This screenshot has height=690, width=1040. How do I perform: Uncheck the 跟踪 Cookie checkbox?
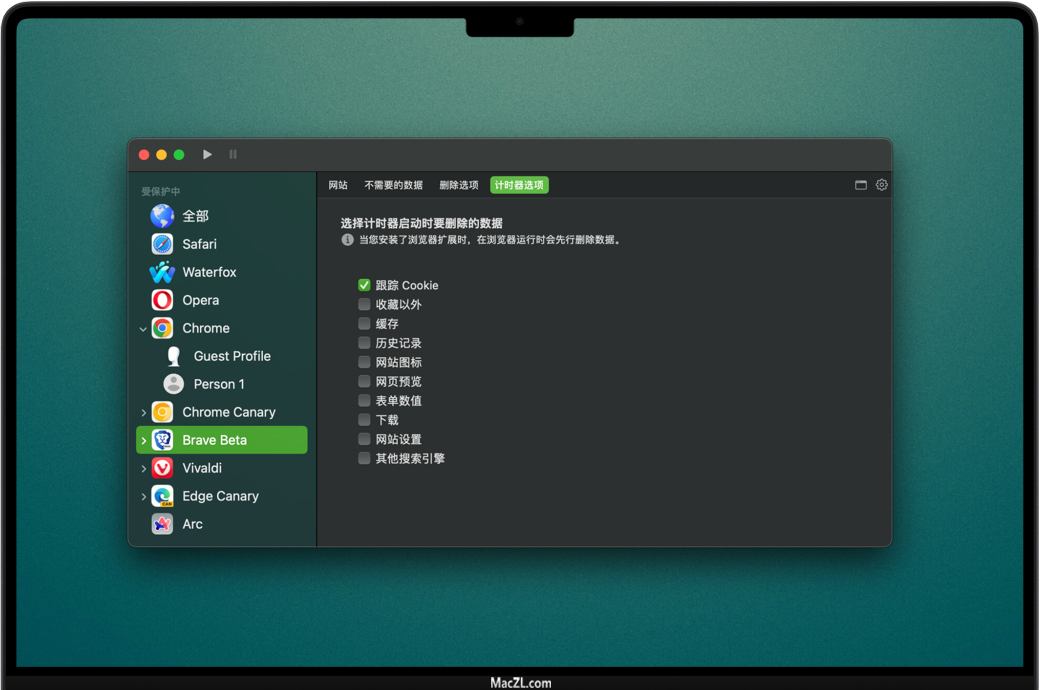point(364,285)
